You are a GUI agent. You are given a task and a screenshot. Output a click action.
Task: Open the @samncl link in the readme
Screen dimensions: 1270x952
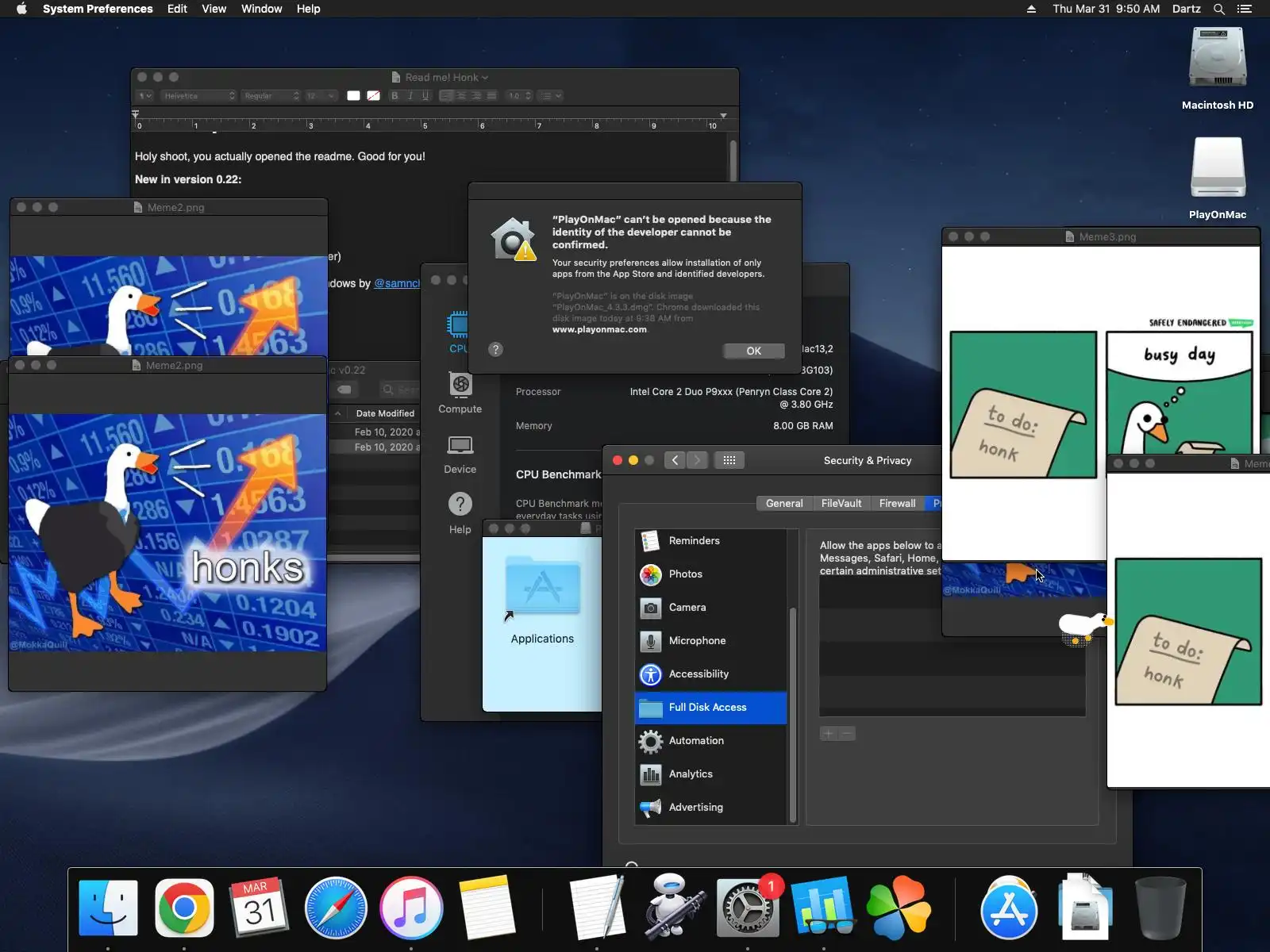coord(397,283)
